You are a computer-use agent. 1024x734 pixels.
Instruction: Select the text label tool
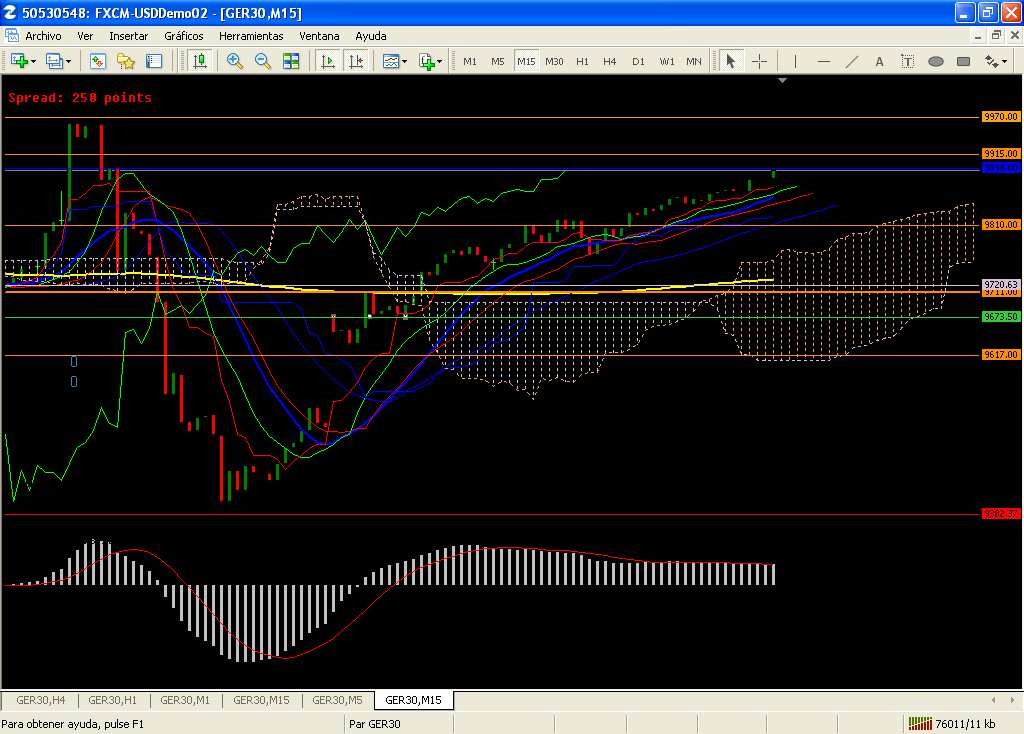tap(880, 61)
